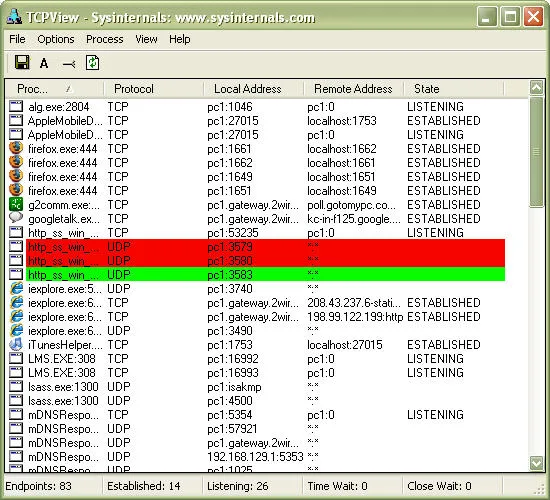This screenshot has height=500, width=550.
Task: Click local address pc1:isakmp
Action: click(x=234, y=387)
